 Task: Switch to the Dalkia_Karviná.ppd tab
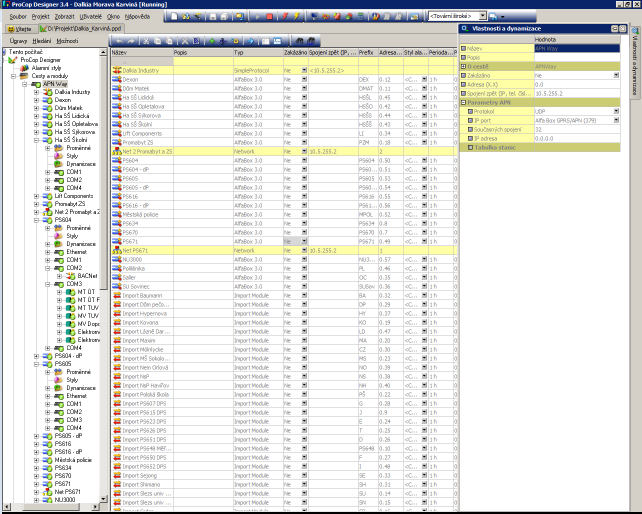pyautogui.click(x=81, y=29)
